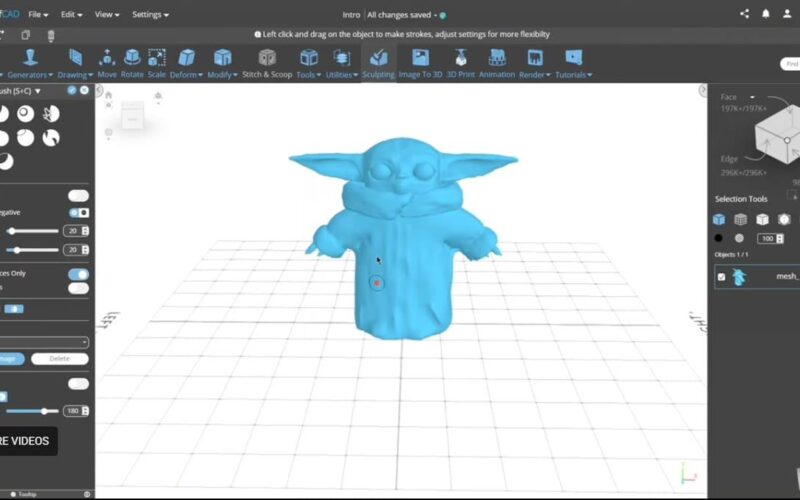The width and height of the screenshot is (800, 500).
Task: Open the Animation tool
Action: click(497, 63)
